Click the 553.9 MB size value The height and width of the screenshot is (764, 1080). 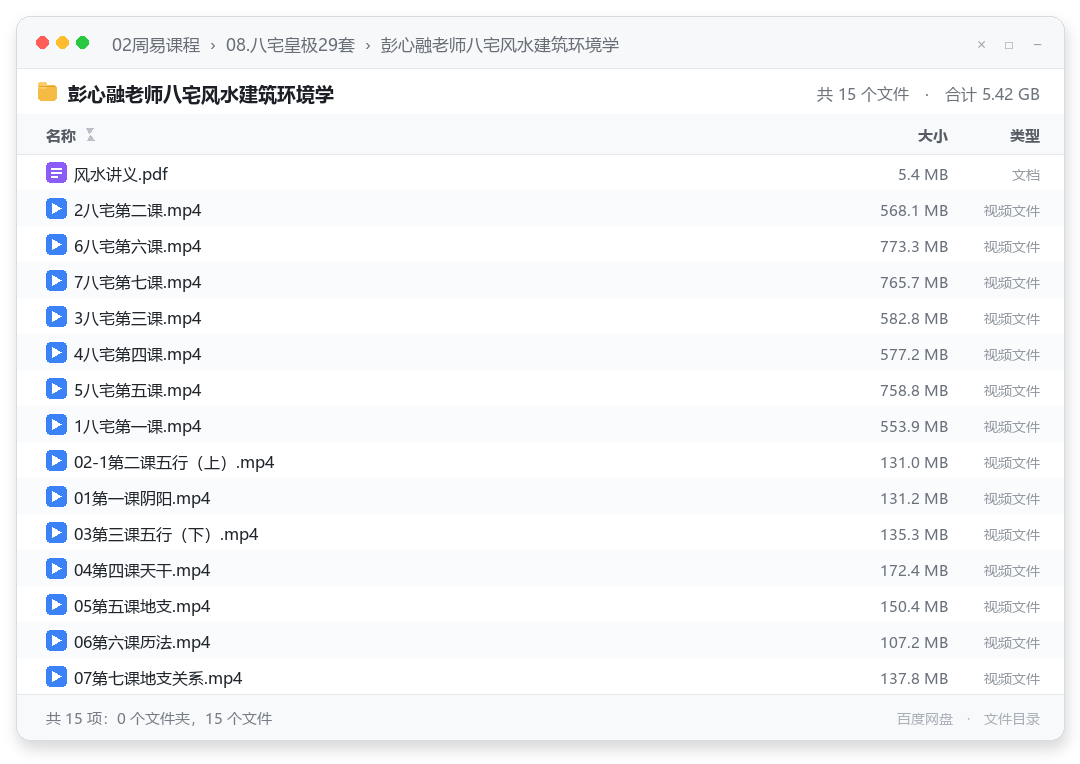coord(914,426)
